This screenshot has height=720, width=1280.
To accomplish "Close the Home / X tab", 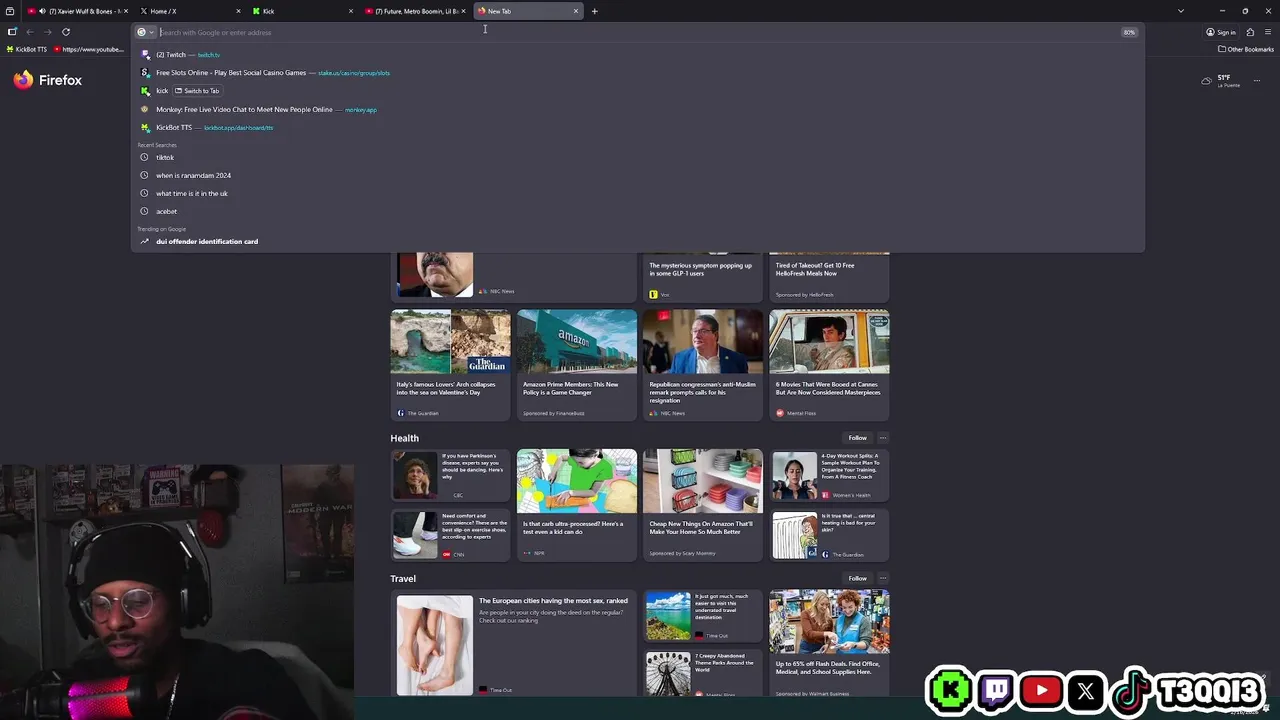I will click(238, 11).
